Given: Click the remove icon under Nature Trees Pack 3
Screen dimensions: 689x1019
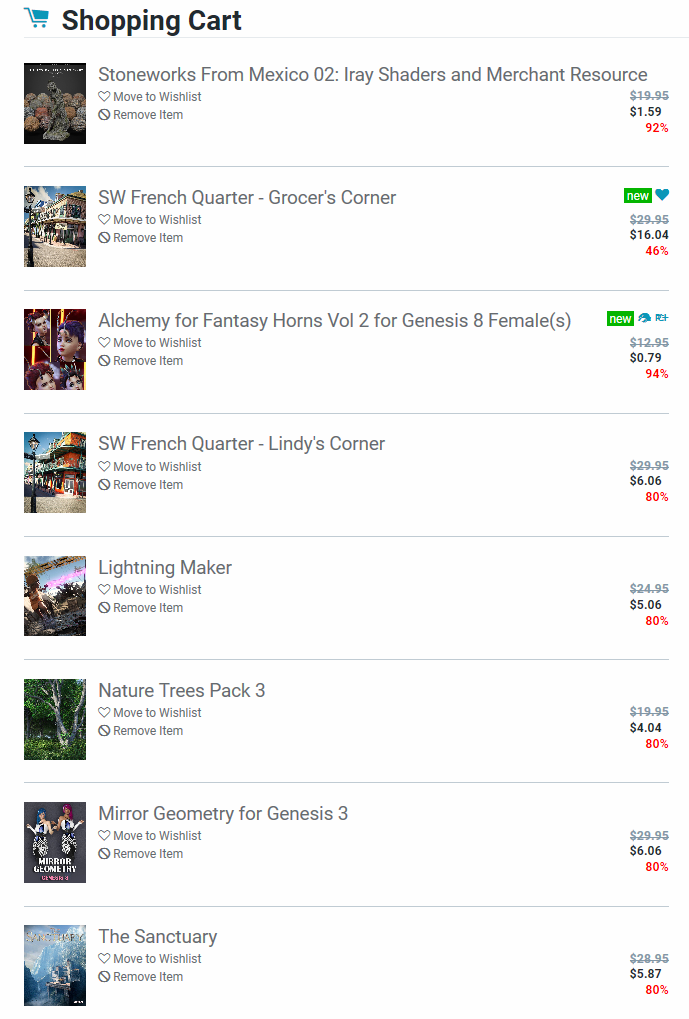Looking at the screenshot, I should click(x=104, y=731).
